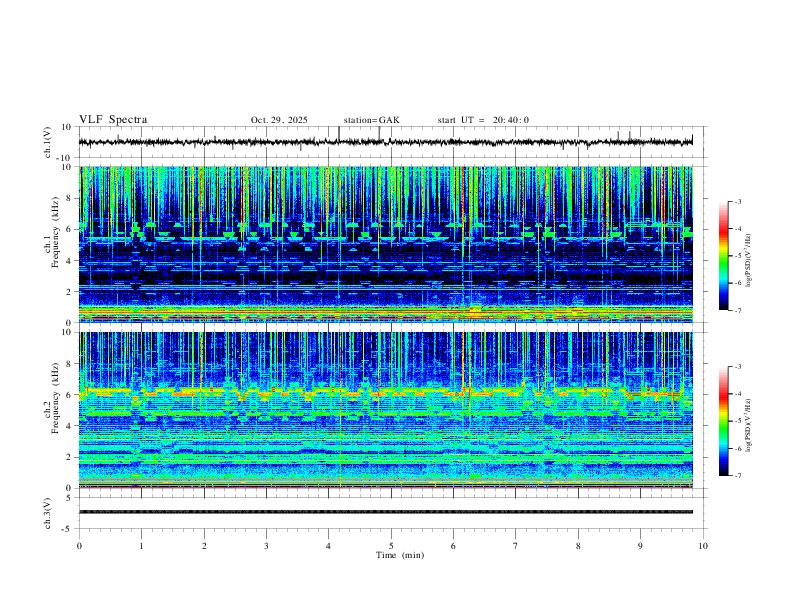
Task: Click the "-3" tick on lower colorbar
Action: (737, 367)
